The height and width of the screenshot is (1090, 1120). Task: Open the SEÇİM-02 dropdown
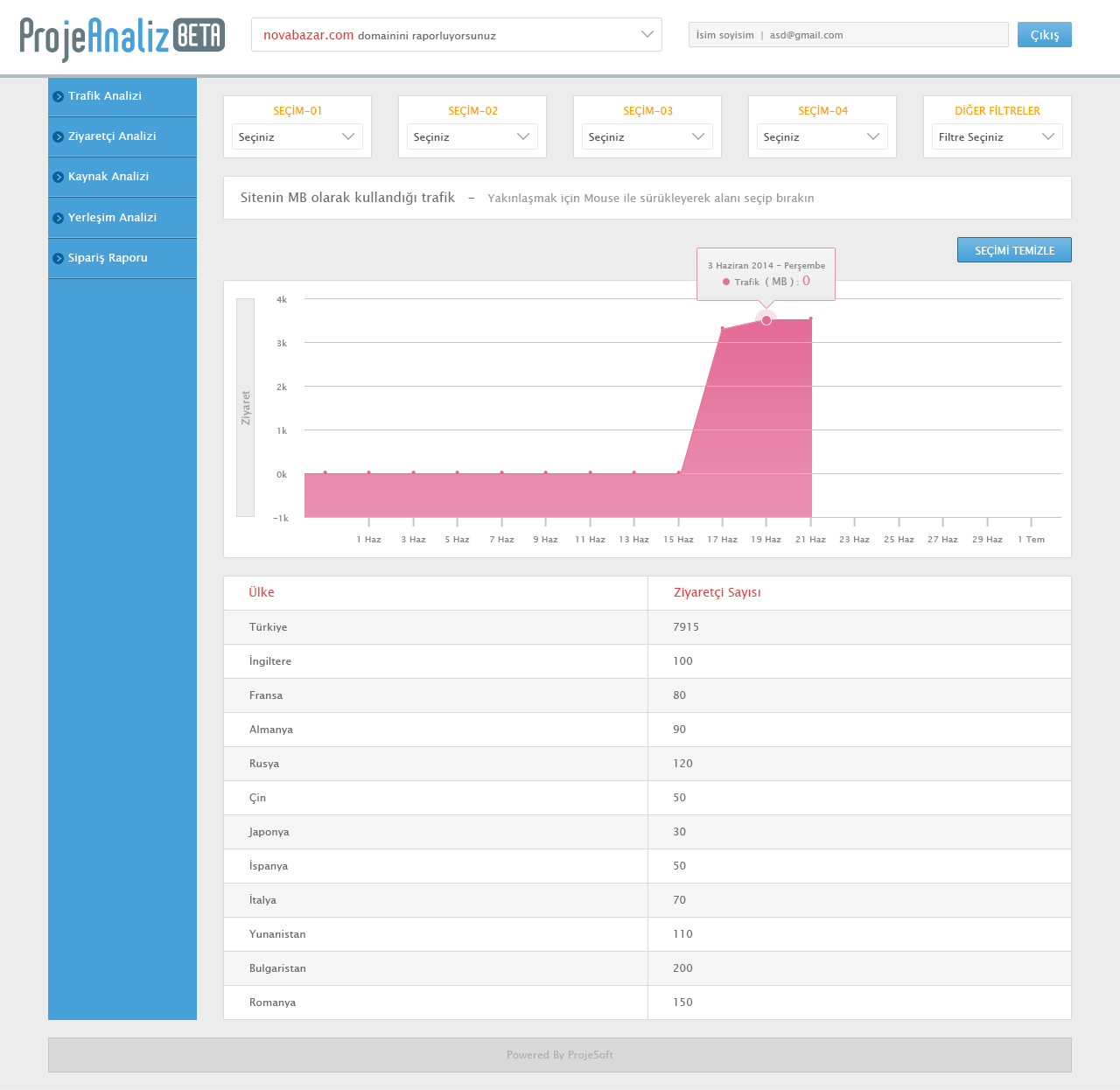pos(472,136)
